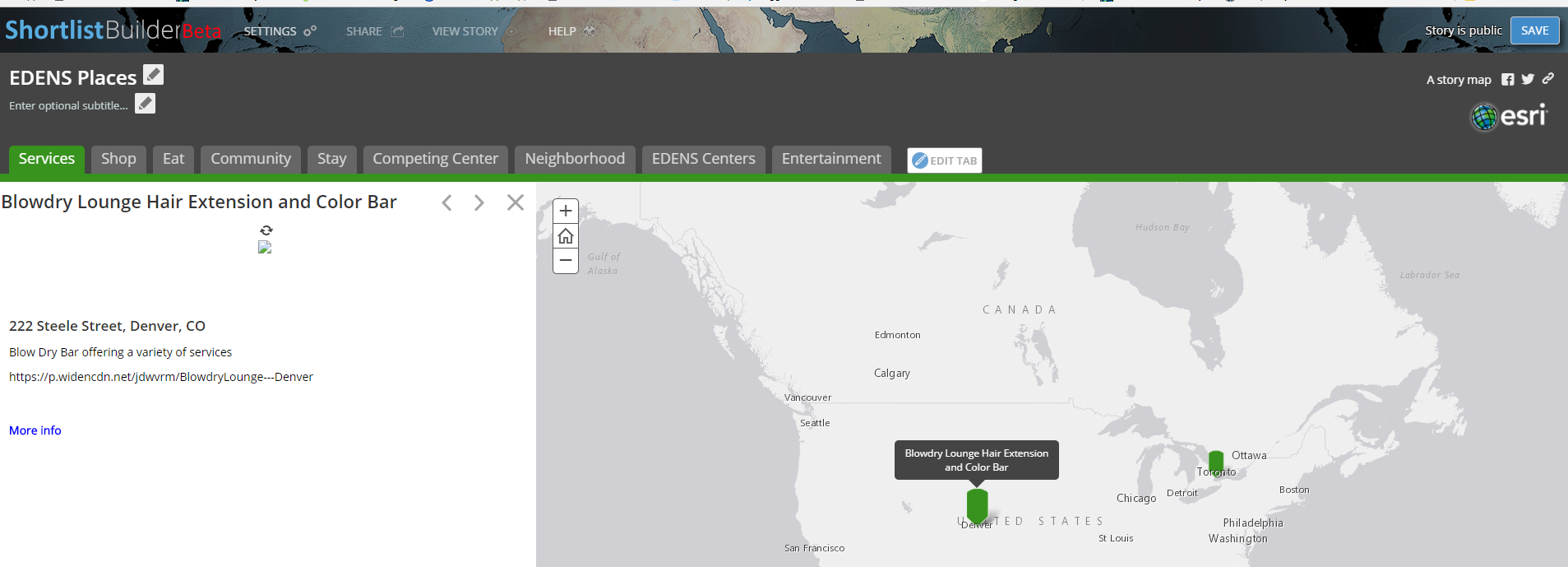Open Help in the header
Image resolution: width=1568 pixels, height=567 pixels.
[571, 31]
